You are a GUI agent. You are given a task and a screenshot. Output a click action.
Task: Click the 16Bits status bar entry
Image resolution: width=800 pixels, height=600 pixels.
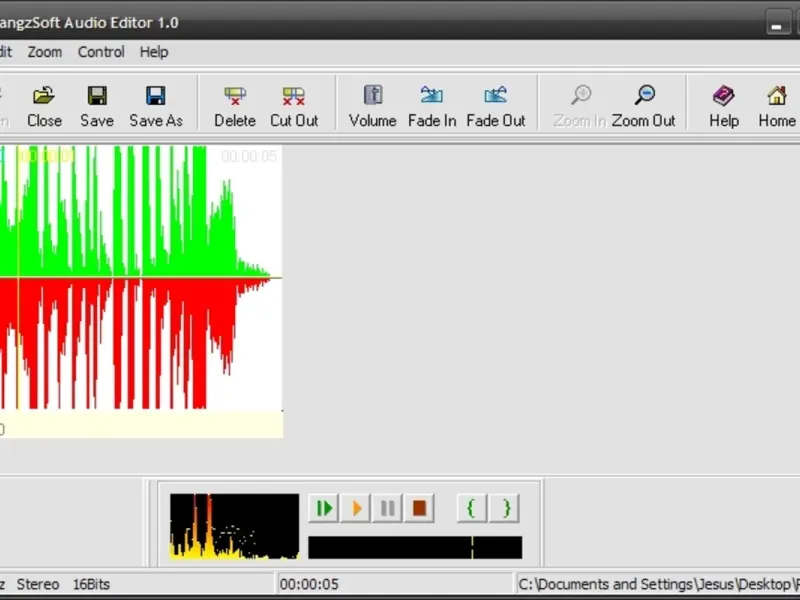pos(91,584)
